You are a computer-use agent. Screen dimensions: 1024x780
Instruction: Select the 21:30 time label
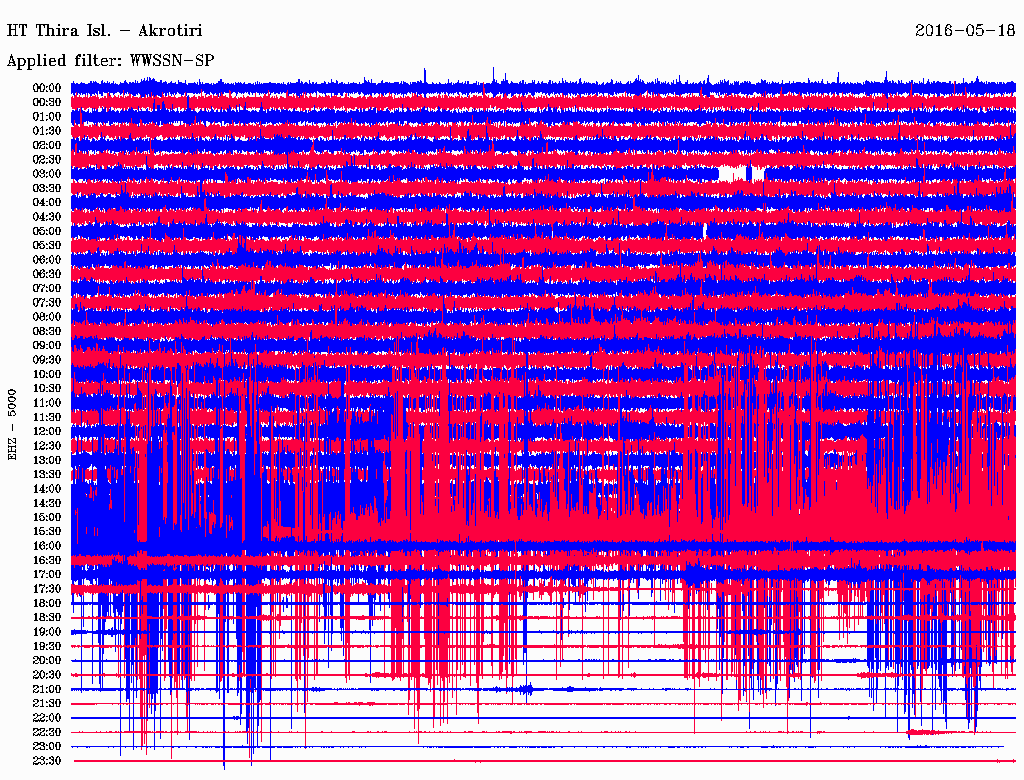pos(46,704)
